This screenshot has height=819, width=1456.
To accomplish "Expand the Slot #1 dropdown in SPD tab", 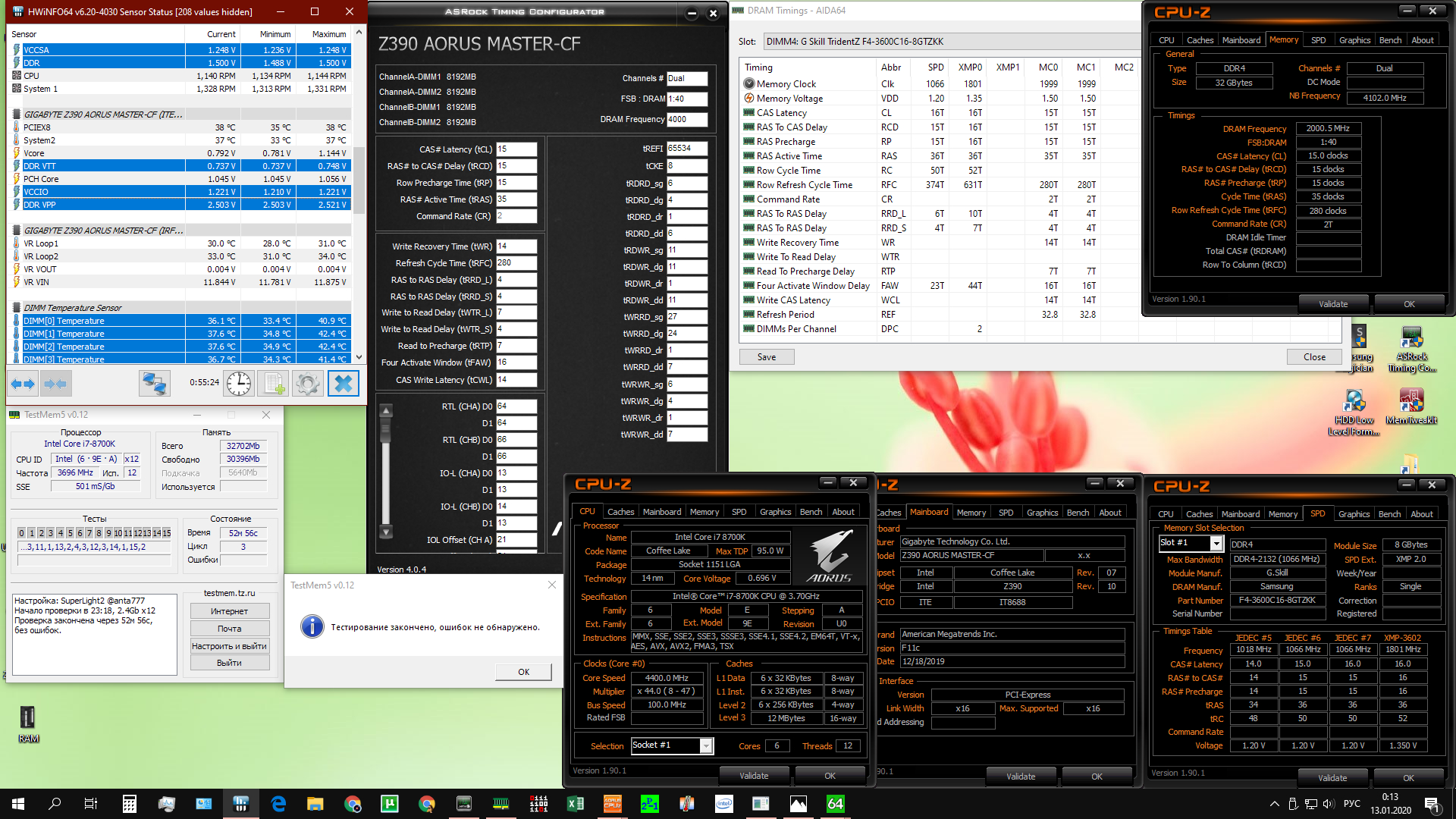I will click(1216, 543).
